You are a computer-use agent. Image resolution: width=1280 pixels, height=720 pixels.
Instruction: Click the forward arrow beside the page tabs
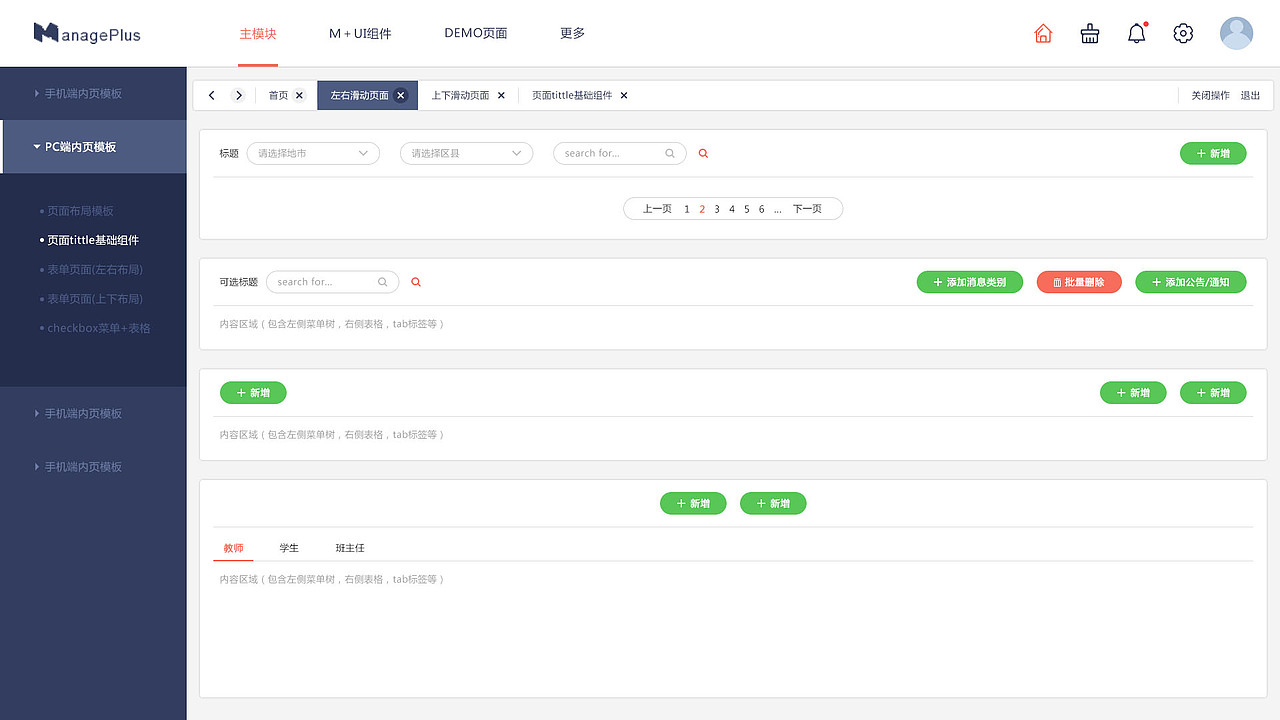[239, 95]
